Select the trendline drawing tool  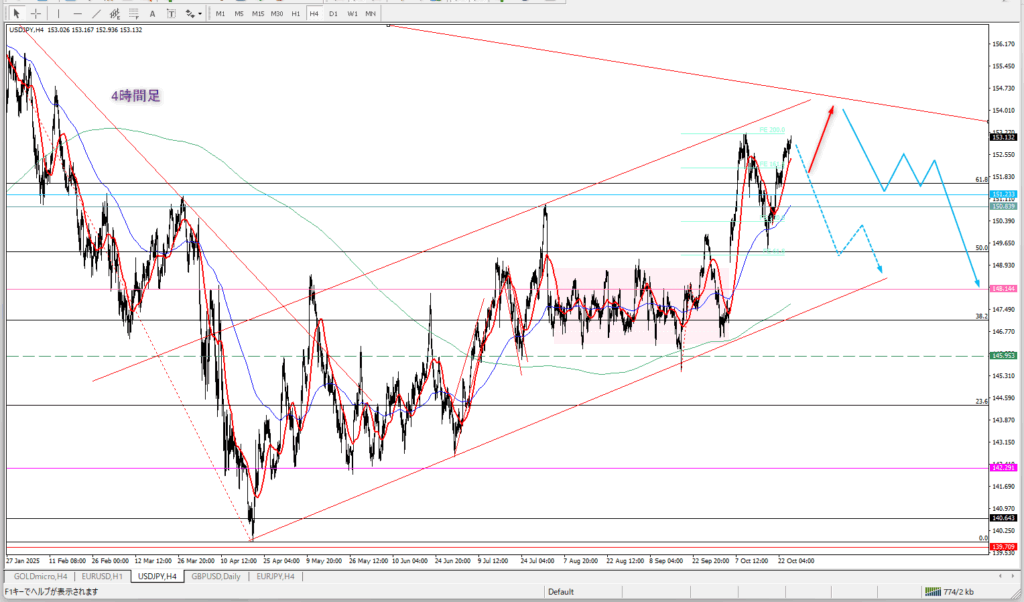pyautogui.click(x=97, y=13)
